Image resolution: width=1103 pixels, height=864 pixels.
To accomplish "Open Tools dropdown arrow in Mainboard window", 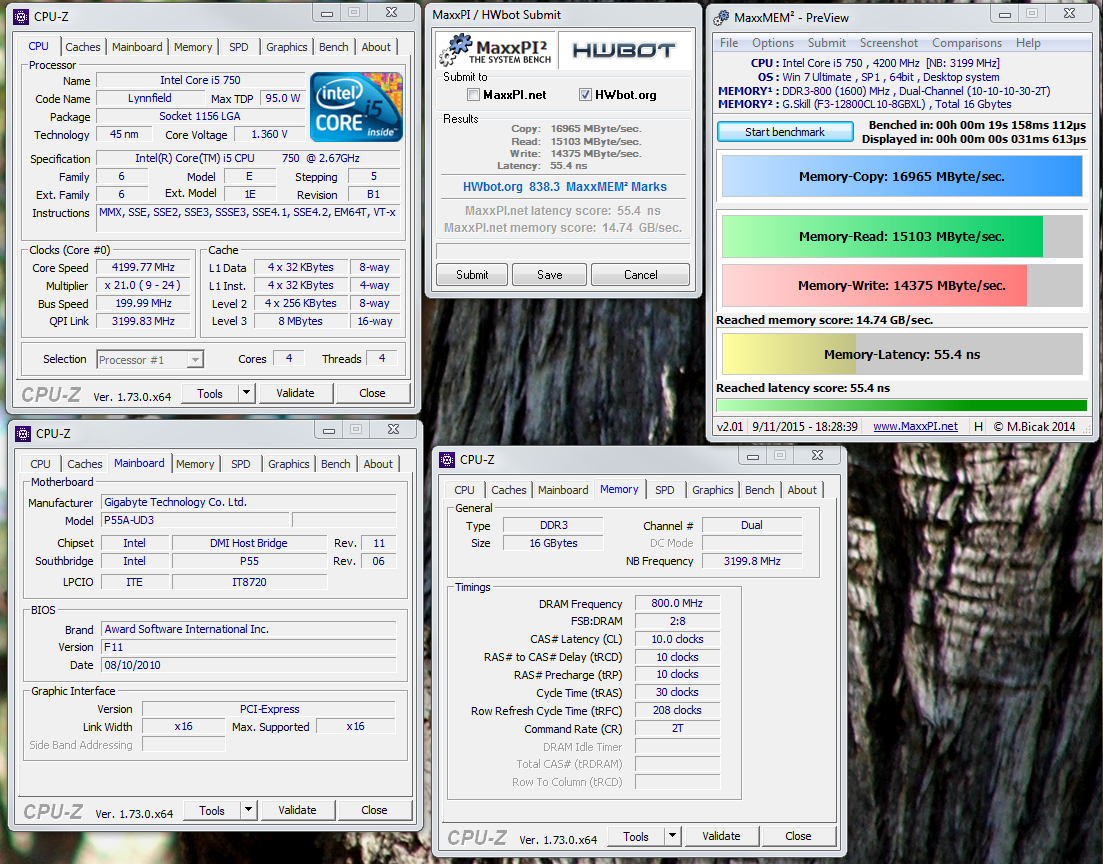I will click(x=248, y=810).
